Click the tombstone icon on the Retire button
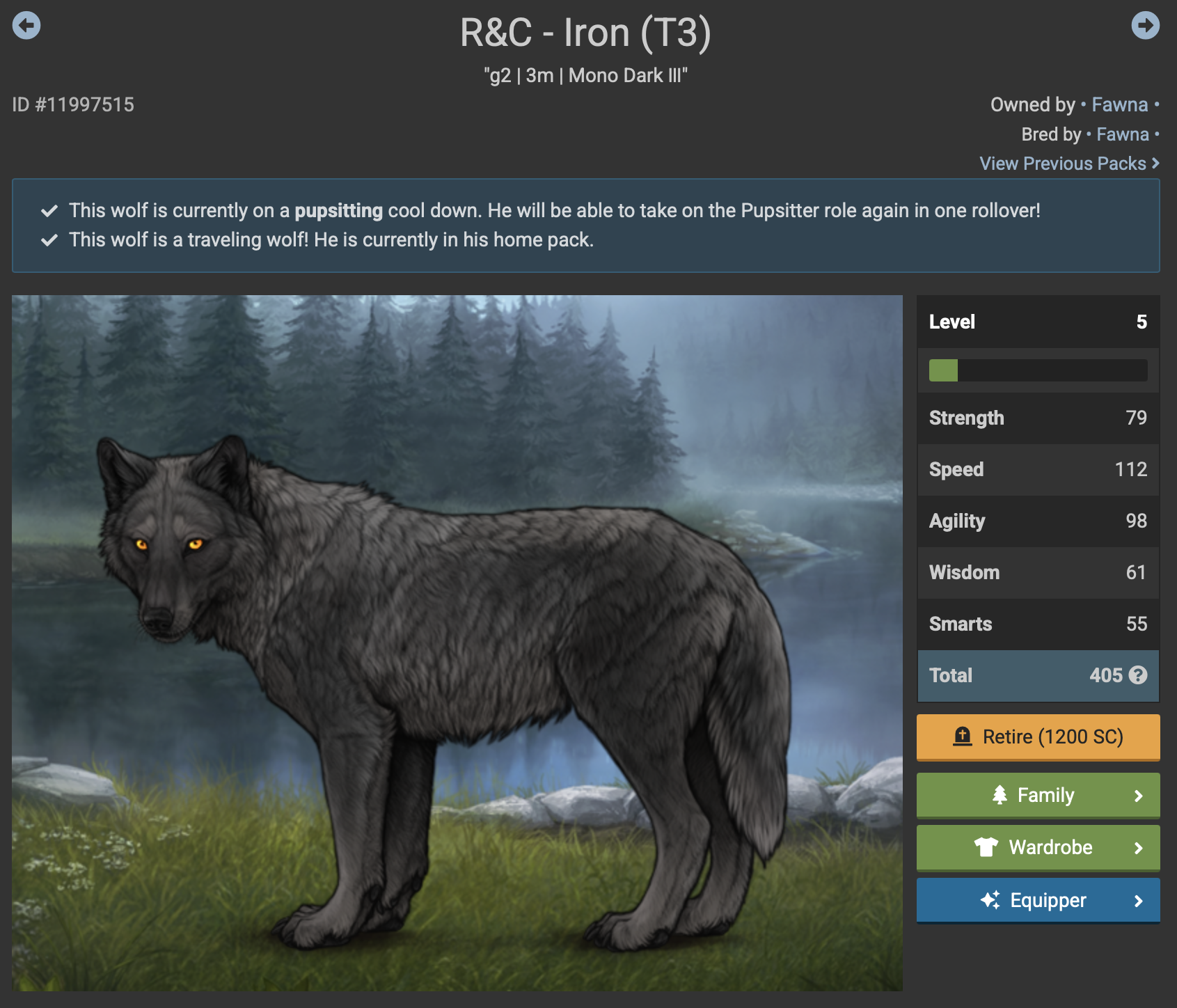The image size is (1177, 1008). tap(963, 737)
